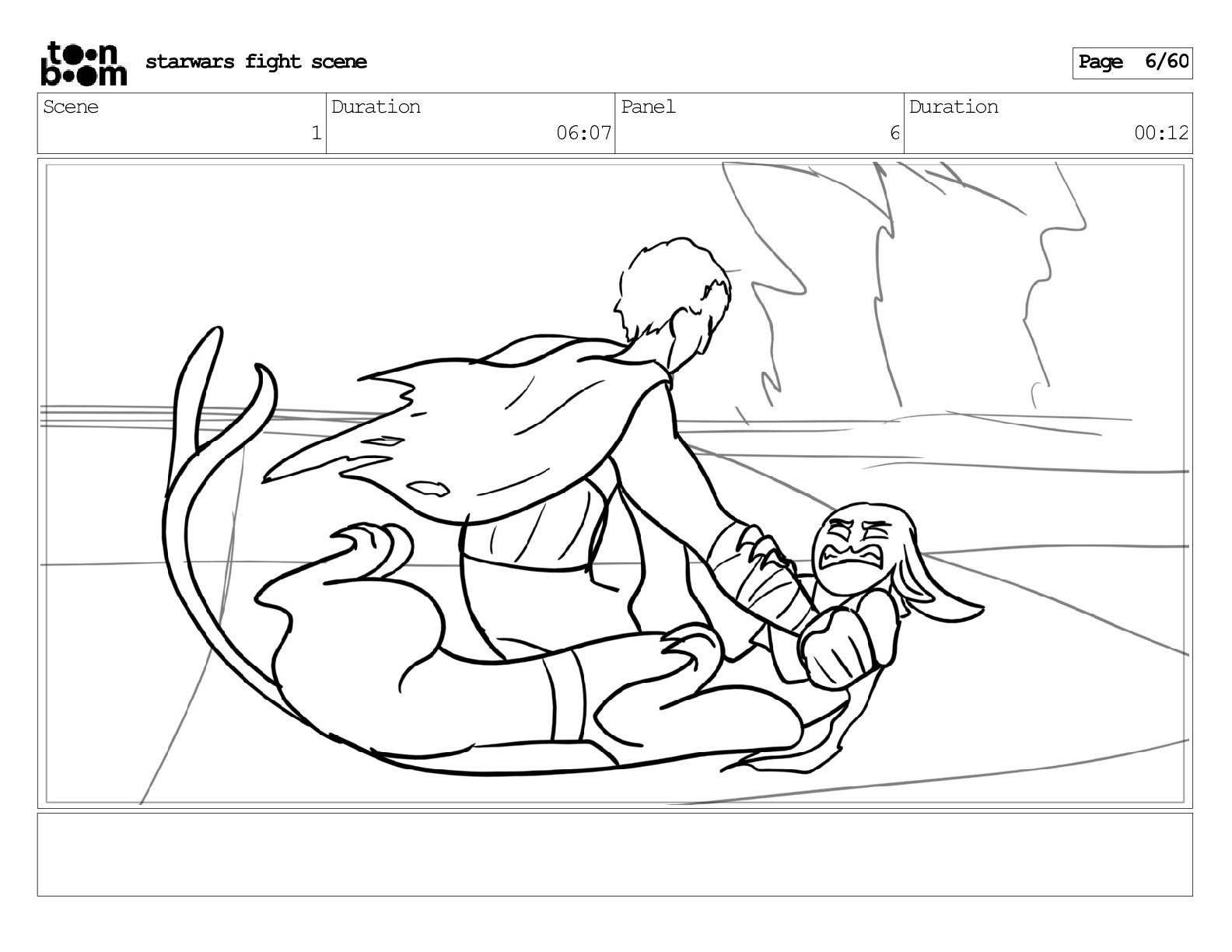Select the 'starwars fight scene' title text

tap(256, 62)
